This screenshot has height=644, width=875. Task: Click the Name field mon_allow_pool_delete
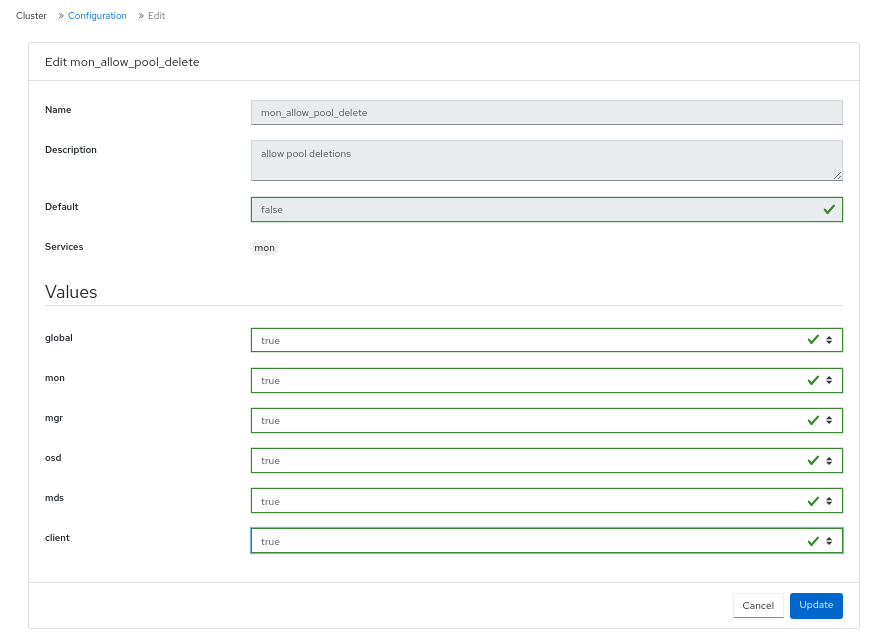[x=546, y=112]
